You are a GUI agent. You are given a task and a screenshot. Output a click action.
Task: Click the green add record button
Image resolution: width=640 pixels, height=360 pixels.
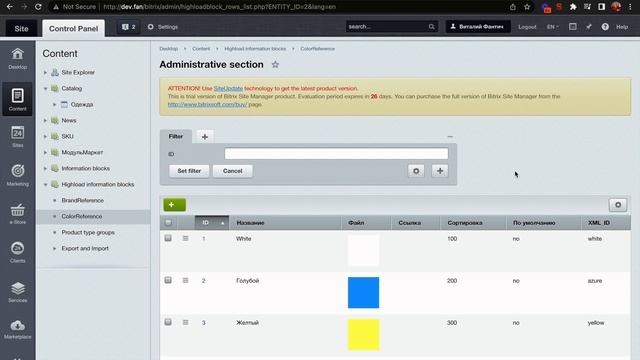(x=174, y=204)
